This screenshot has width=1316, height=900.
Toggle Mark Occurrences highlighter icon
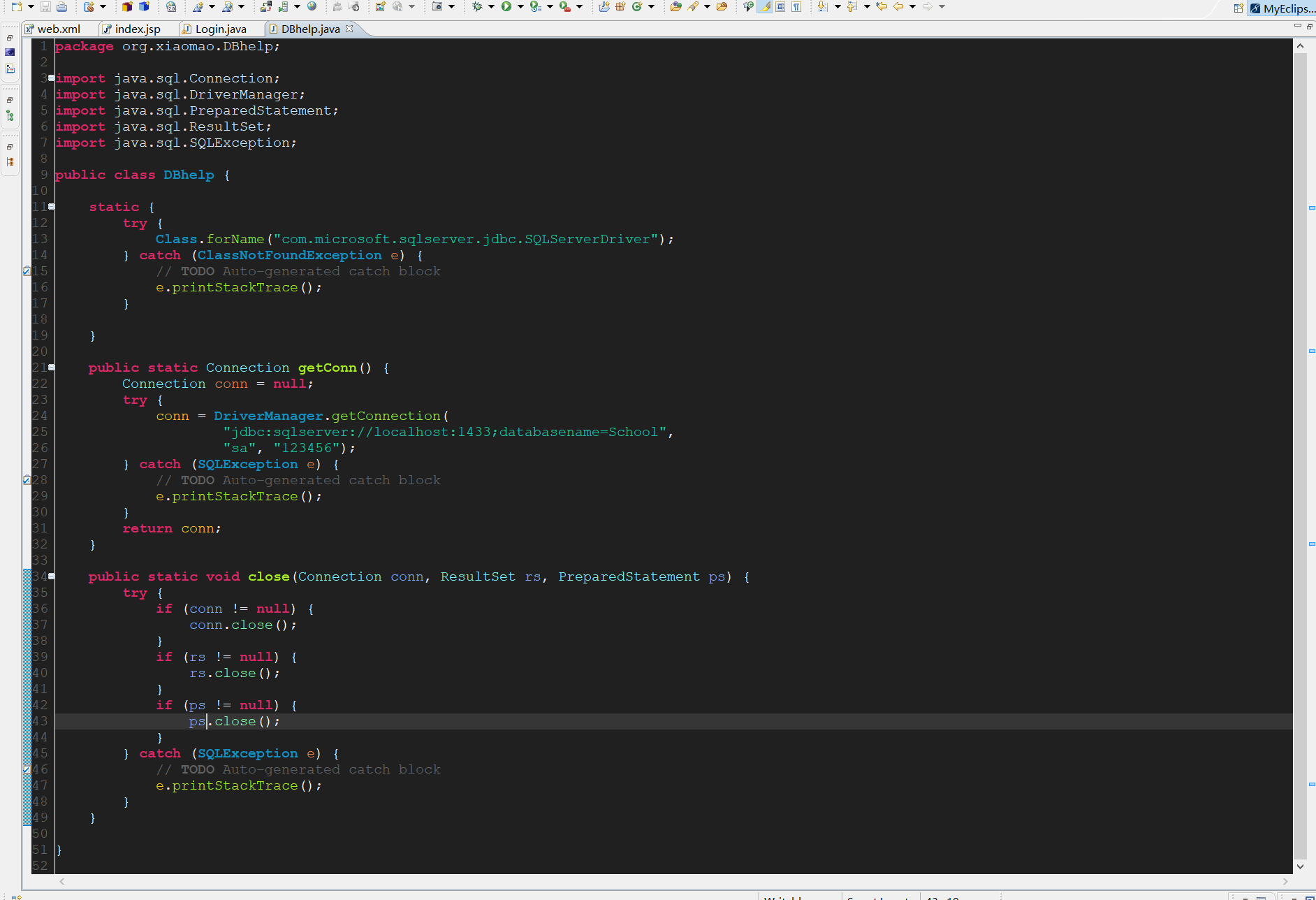766,7
